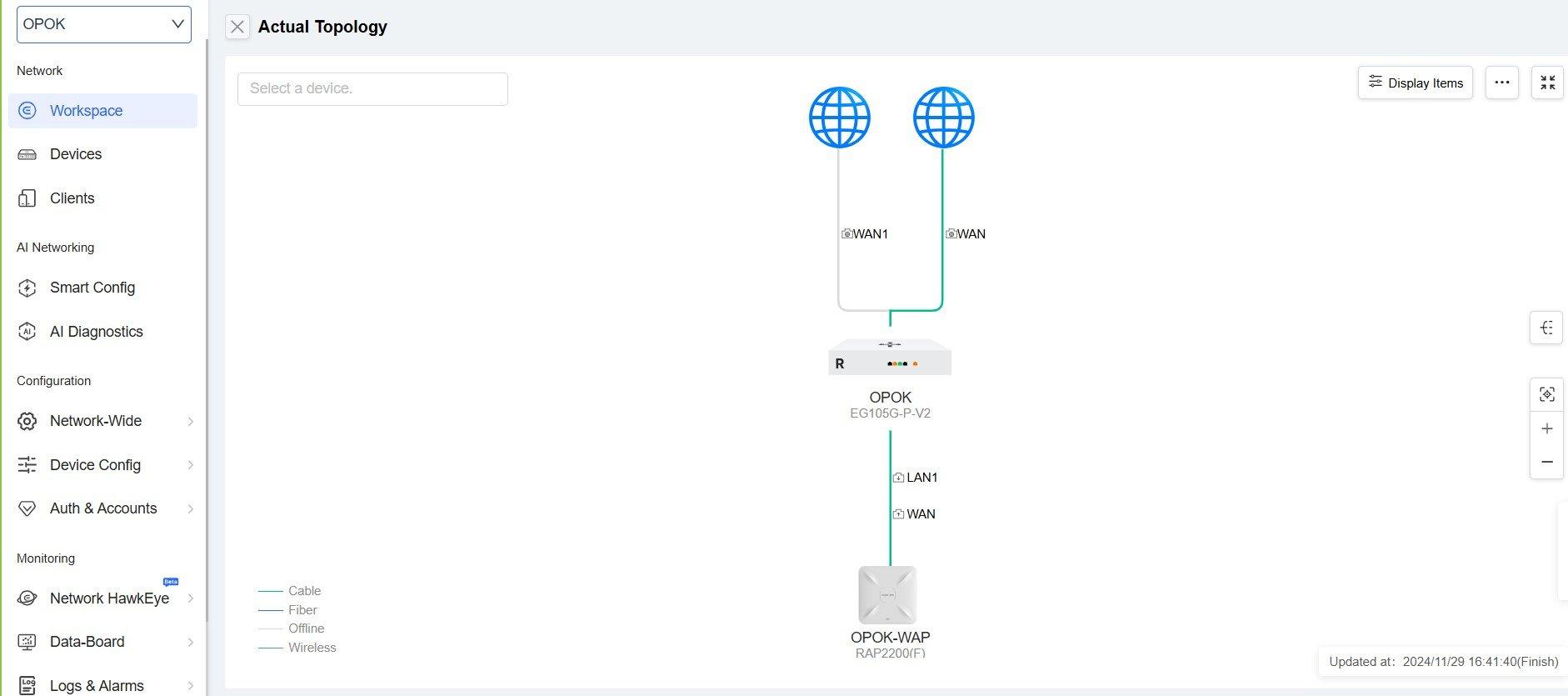Toggle the topology layout tree icon

pyautogui.click(x=1547, y=328)
